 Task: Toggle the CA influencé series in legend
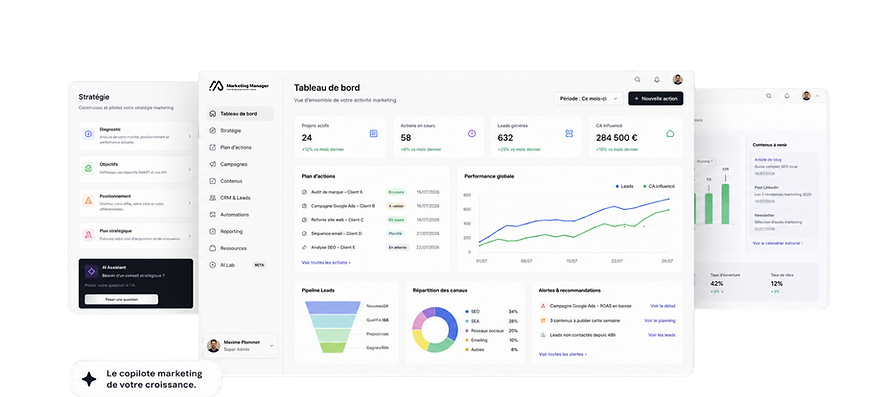point(659,186)
